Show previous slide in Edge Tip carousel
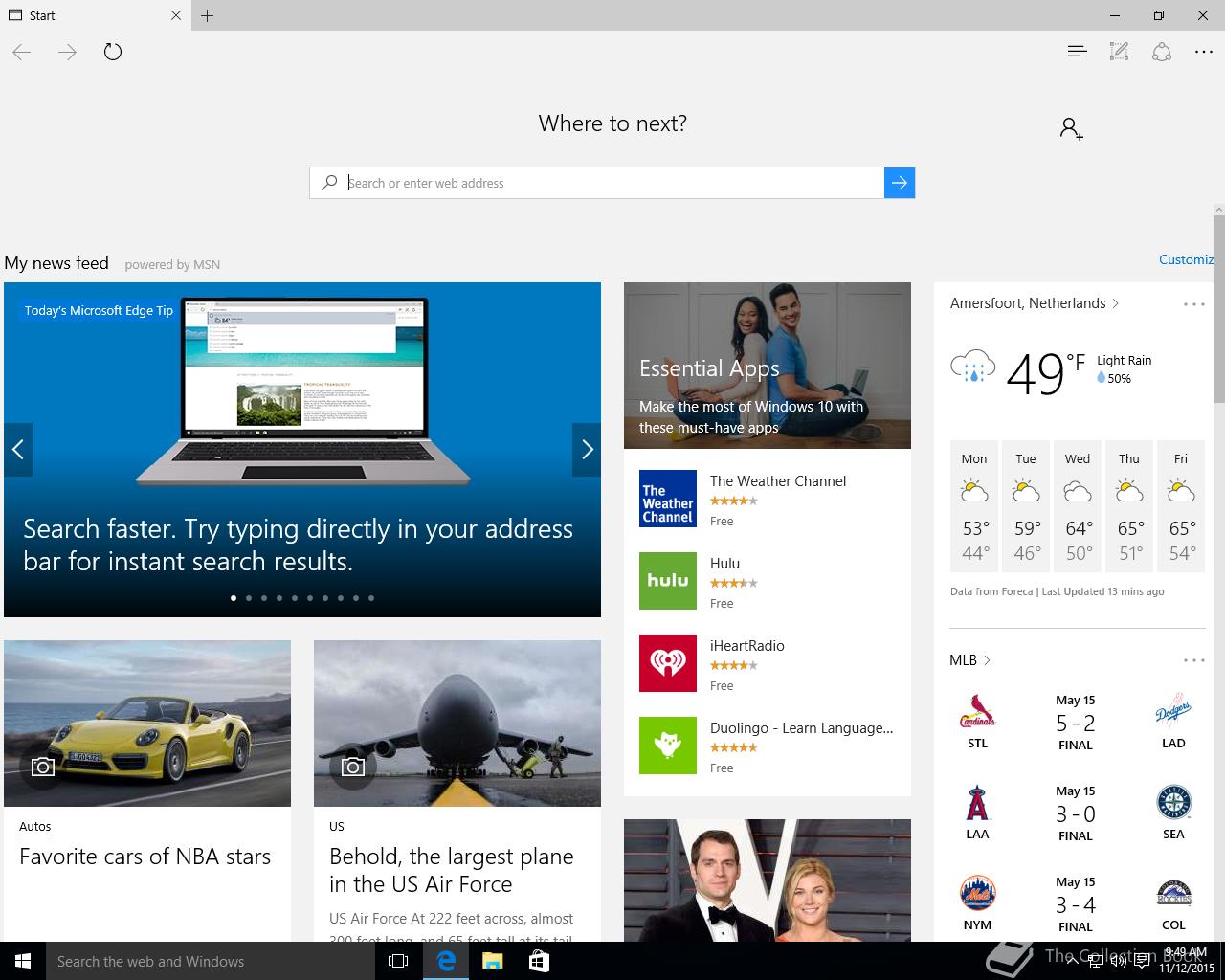The image size is (1225, 980). tap(18, 450)
